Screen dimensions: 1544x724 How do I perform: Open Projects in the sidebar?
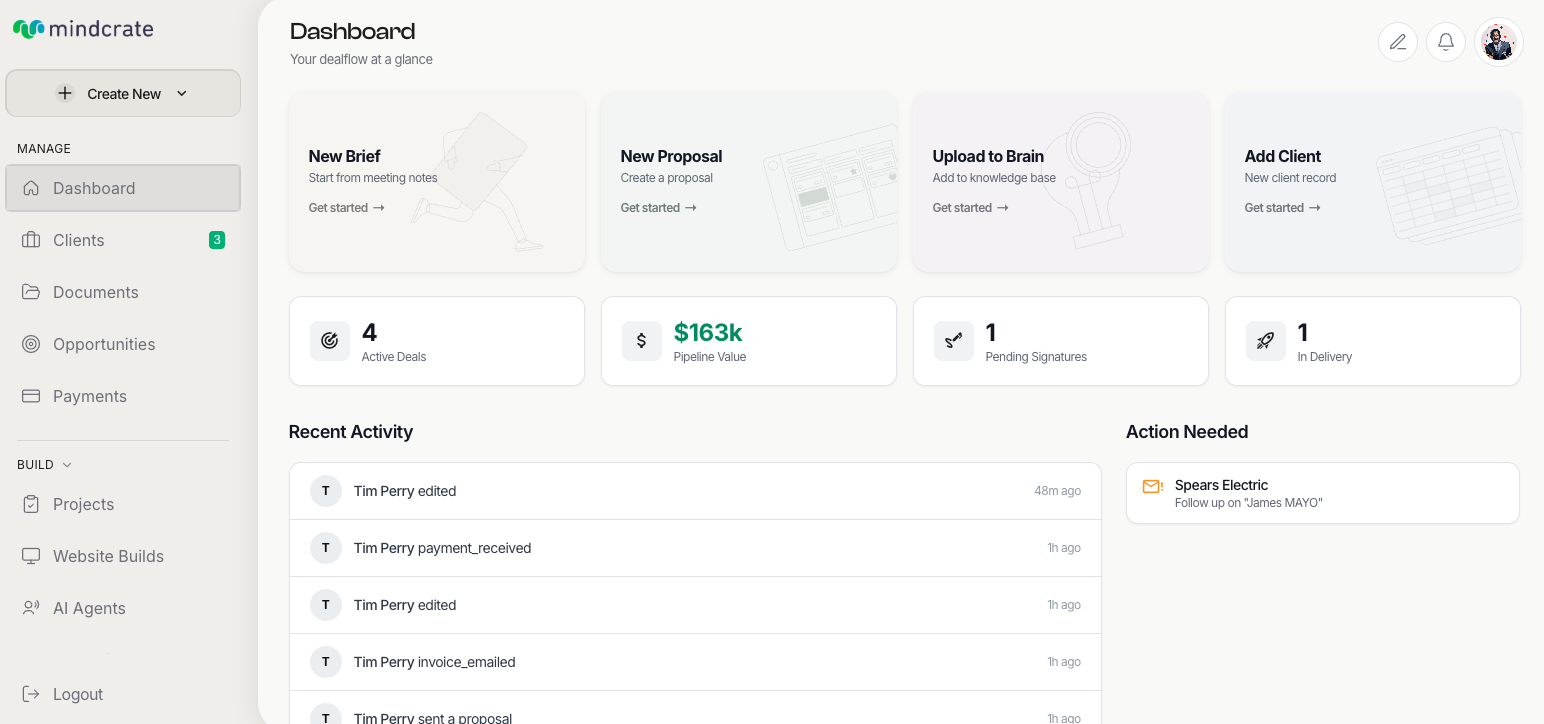pyautogui.click(x=123, y=504)
